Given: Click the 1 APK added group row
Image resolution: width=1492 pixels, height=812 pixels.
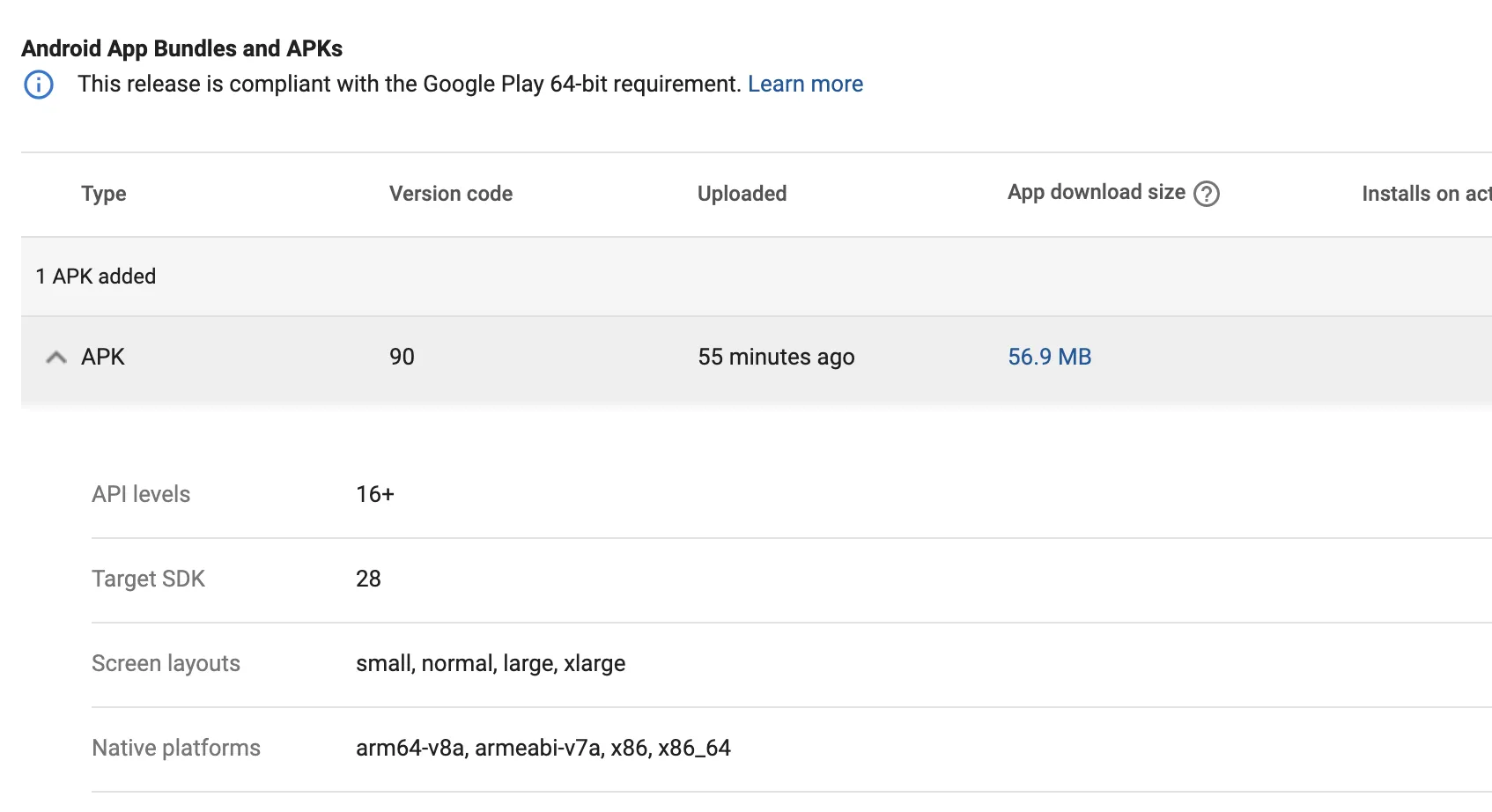Looking at the screenshot, I should coord(96,277).
